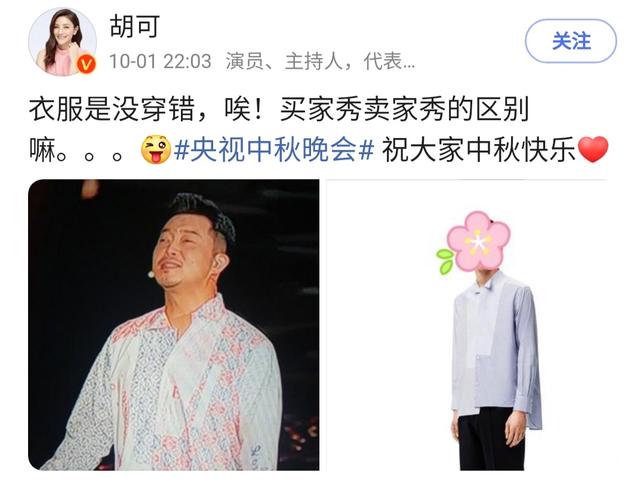Open the right photo of the blue shirt model
640x479 pixels.
point(467,325)
